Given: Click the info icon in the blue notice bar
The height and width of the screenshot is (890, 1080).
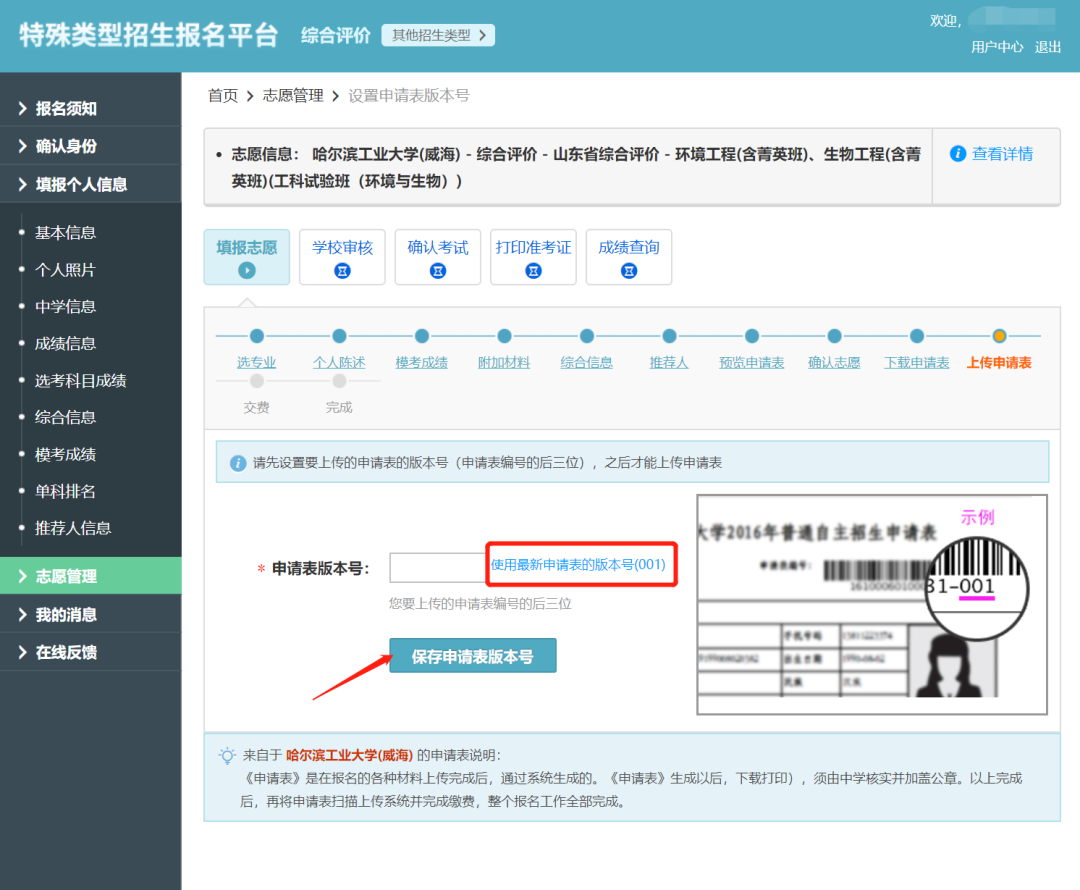Looking at the screenshot, I should tap(238, 463).
